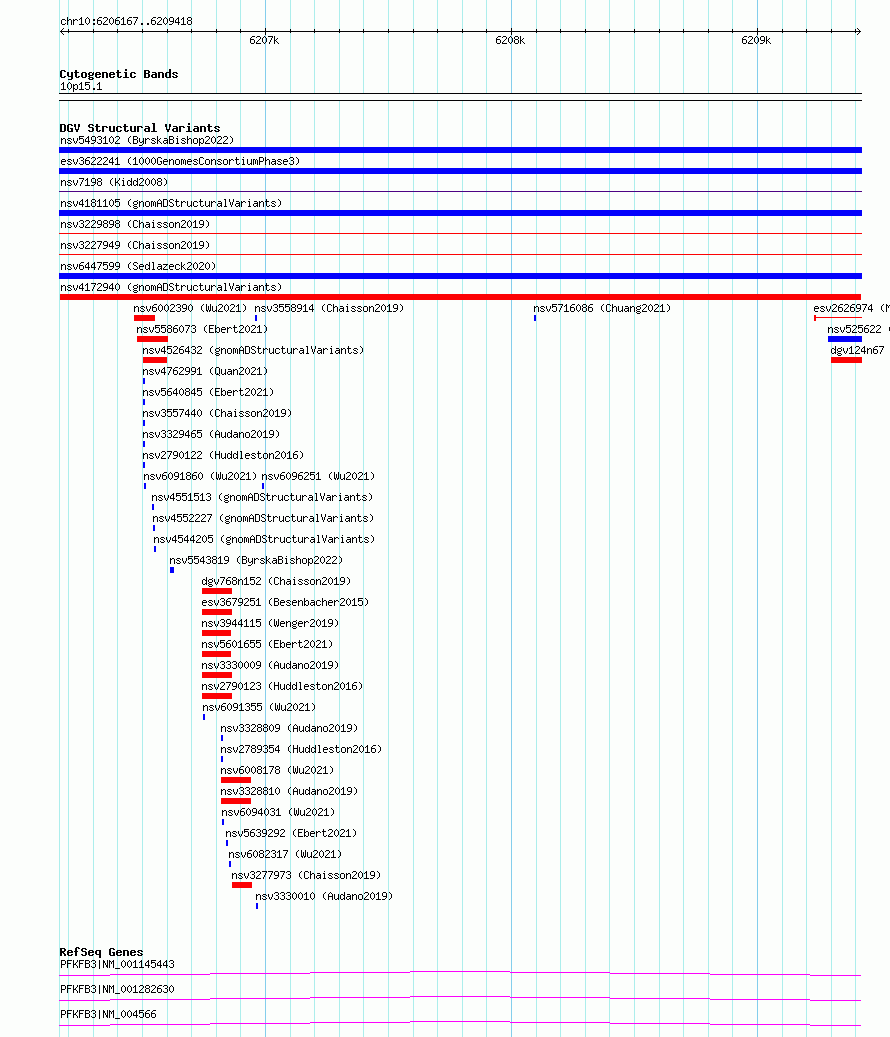Select the nsv4762991 (Quan2021) label

coord(205,372)
